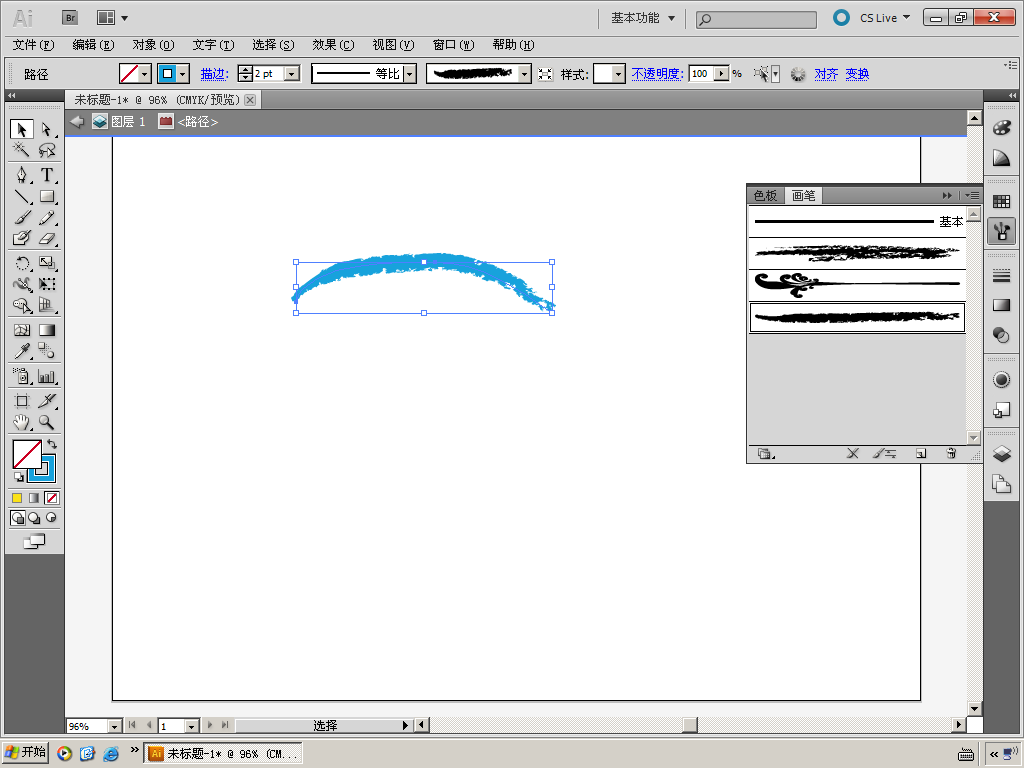
Task: Click the Delete Brush trash icon
Action: 952,453
